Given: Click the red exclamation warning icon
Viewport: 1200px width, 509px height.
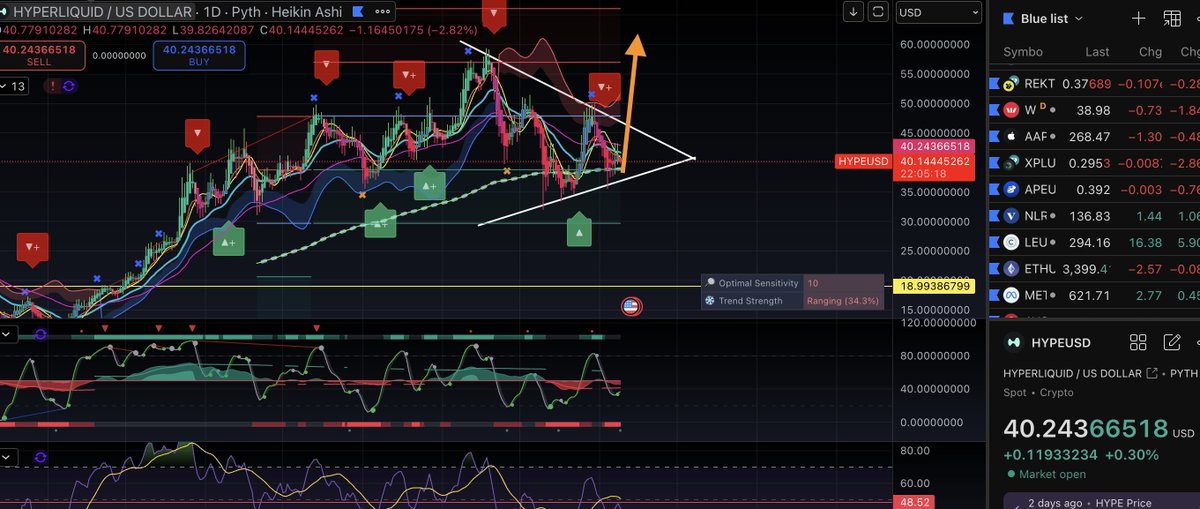Looking at the screenshot, I should (x=53, y=87).
